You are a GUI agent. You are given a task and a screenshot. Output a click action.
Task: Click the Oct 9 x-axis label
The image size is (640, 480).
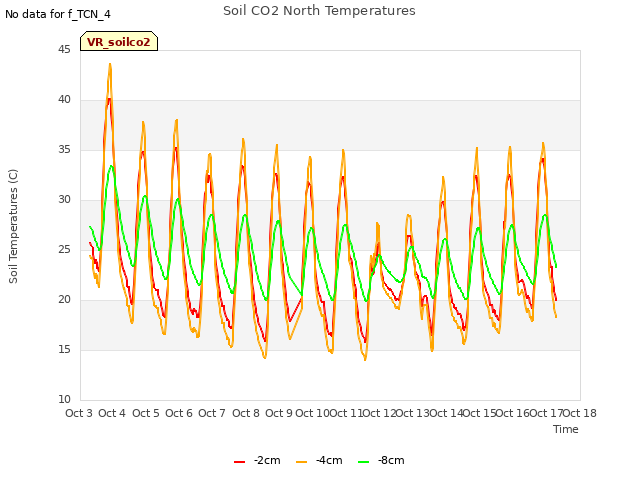click(x=279, y=413)
